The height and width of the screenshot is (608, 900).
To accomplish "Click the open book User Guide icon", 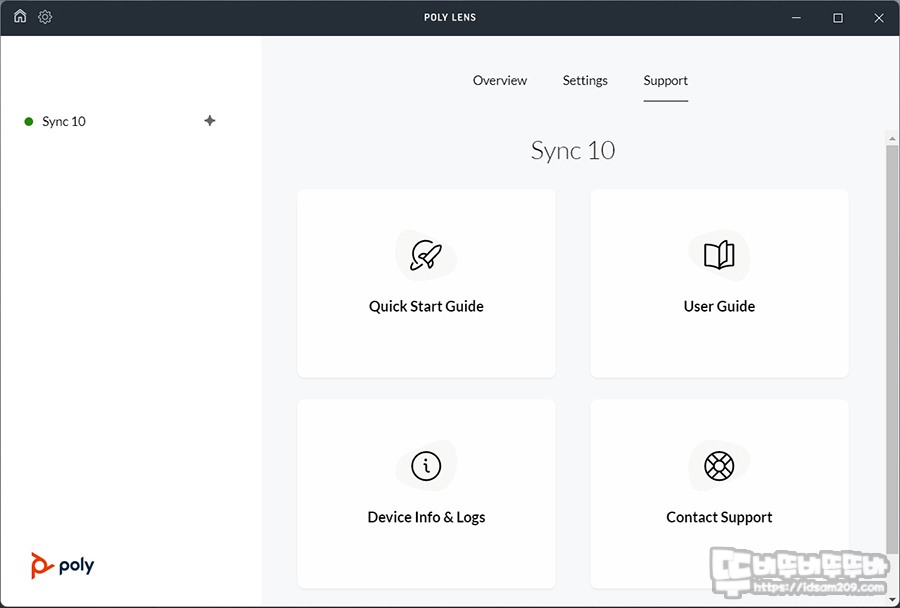I will [719, 255].
